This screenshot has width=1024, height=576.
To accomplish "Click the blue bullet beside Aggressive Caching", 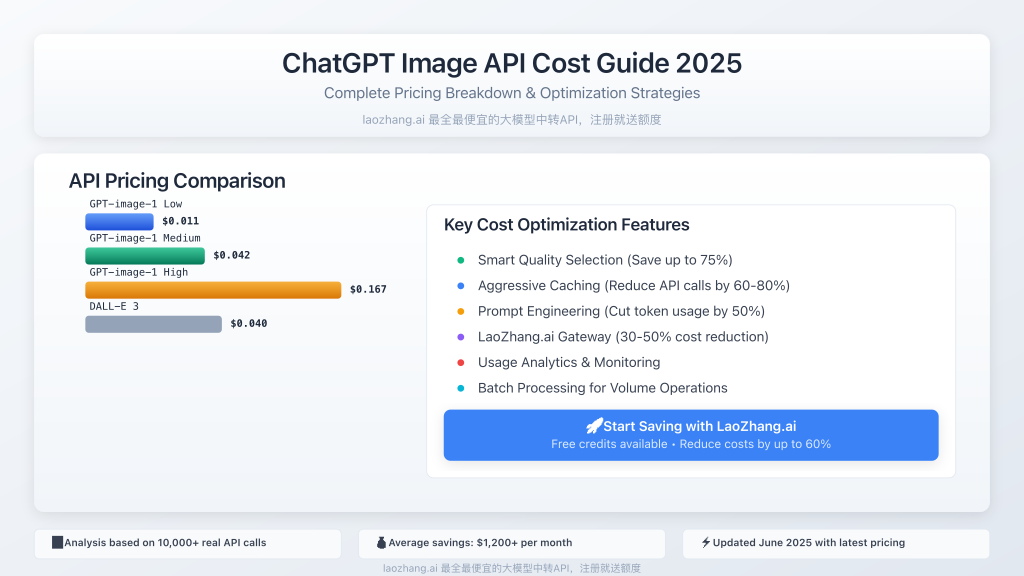I will click(461, 285).
